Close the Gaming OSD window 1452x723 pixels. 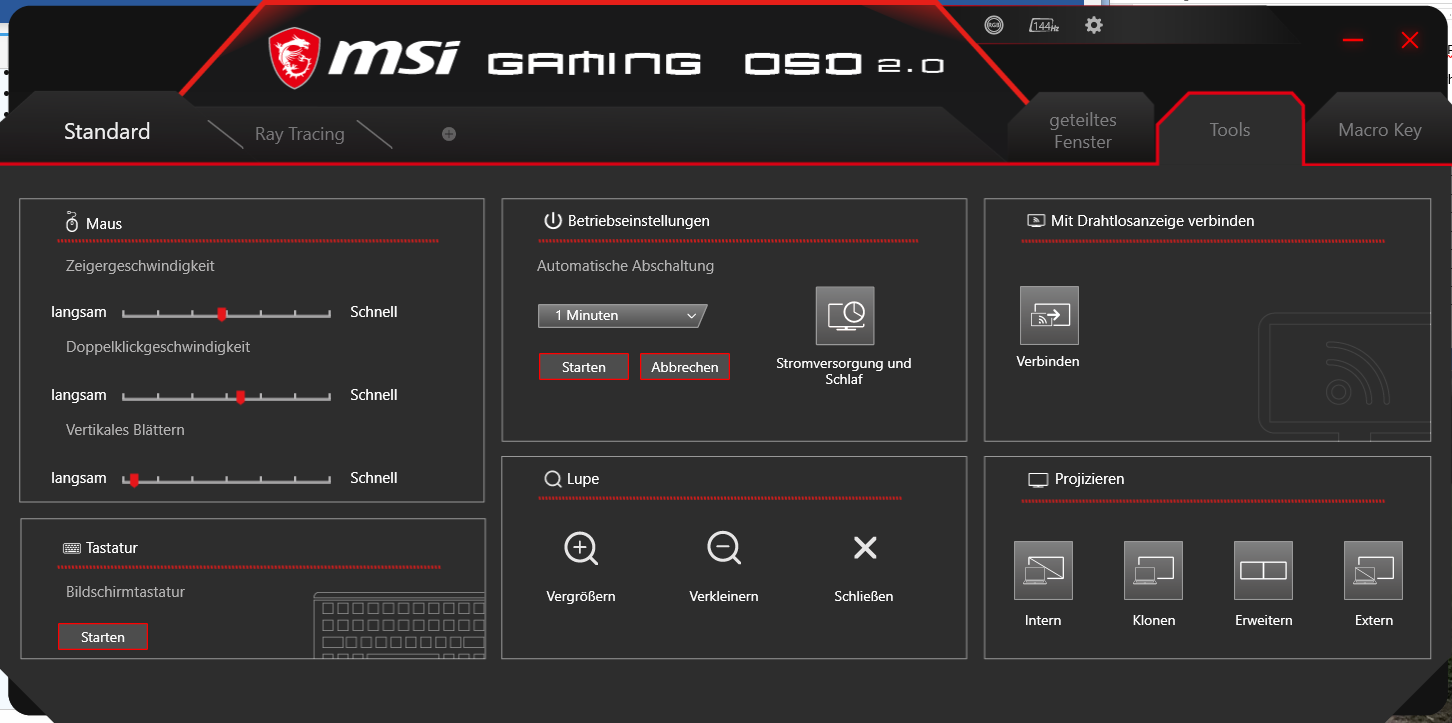(1410, 40)
